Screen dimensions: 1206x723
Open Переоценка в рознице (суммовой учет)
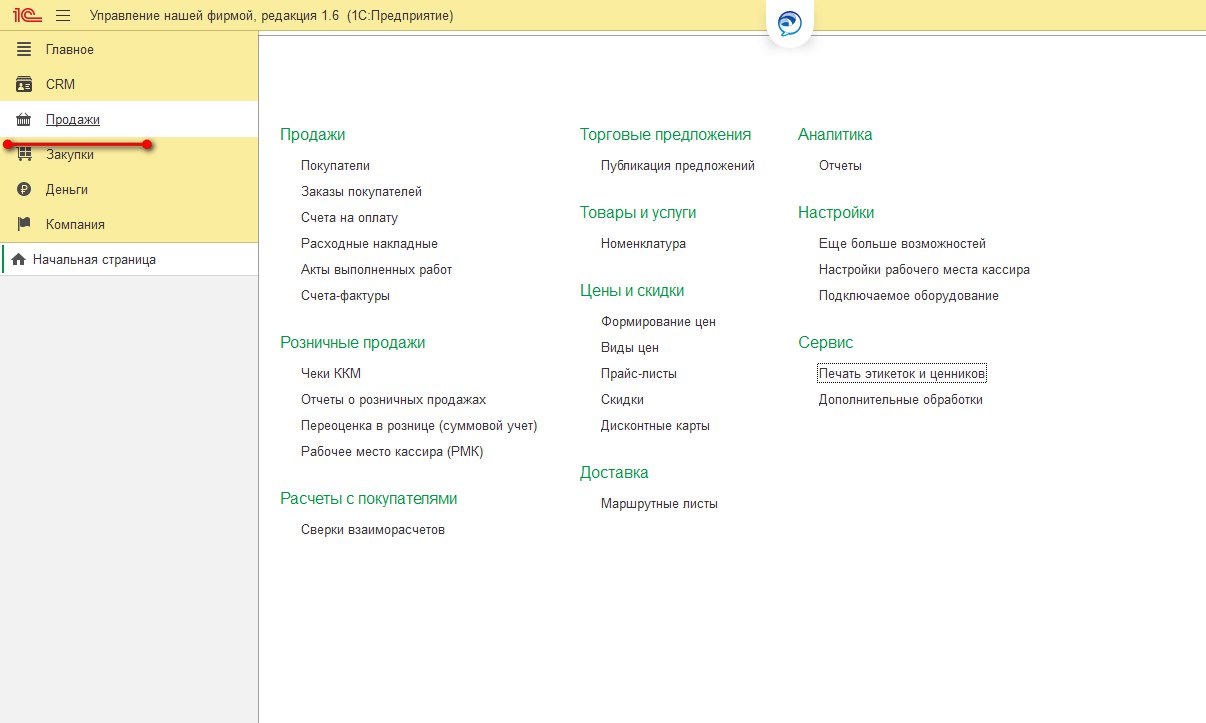(x=419, y=426)
